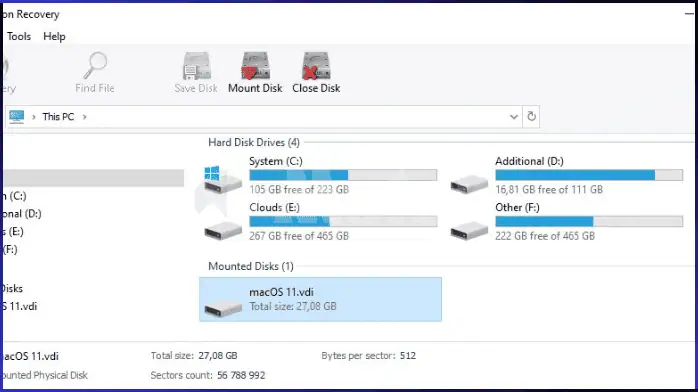Click the macOS 11.vdi name in Mounted Disks
The image size is (698, 392).
281,292
